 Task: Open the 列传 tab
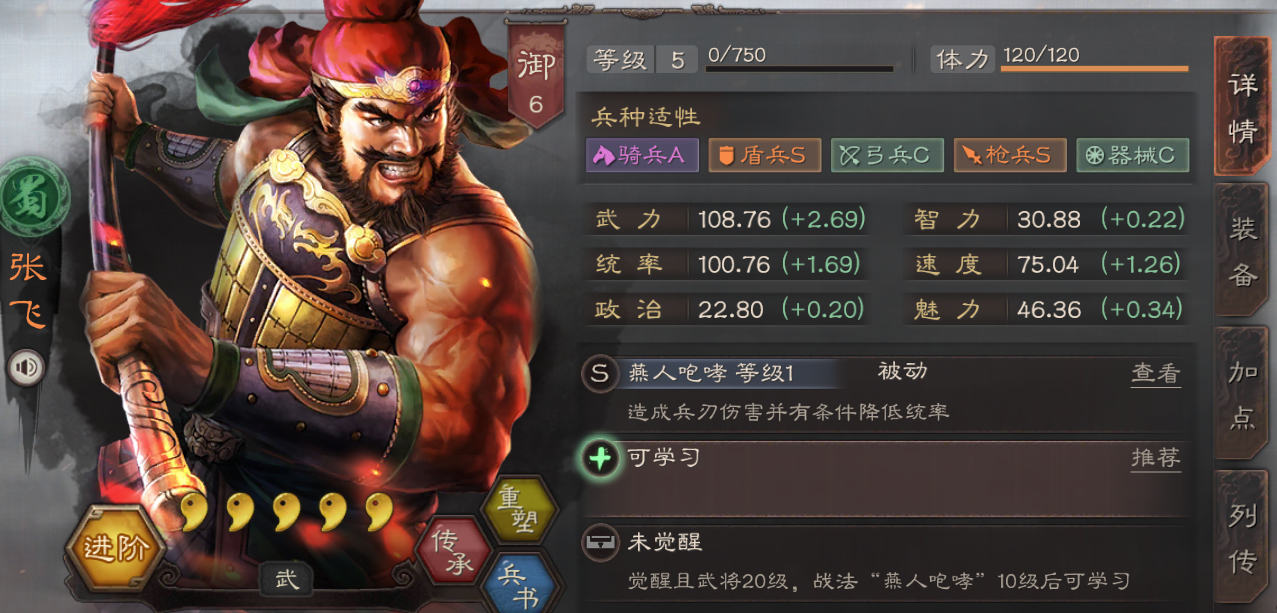coord(1243,537)
